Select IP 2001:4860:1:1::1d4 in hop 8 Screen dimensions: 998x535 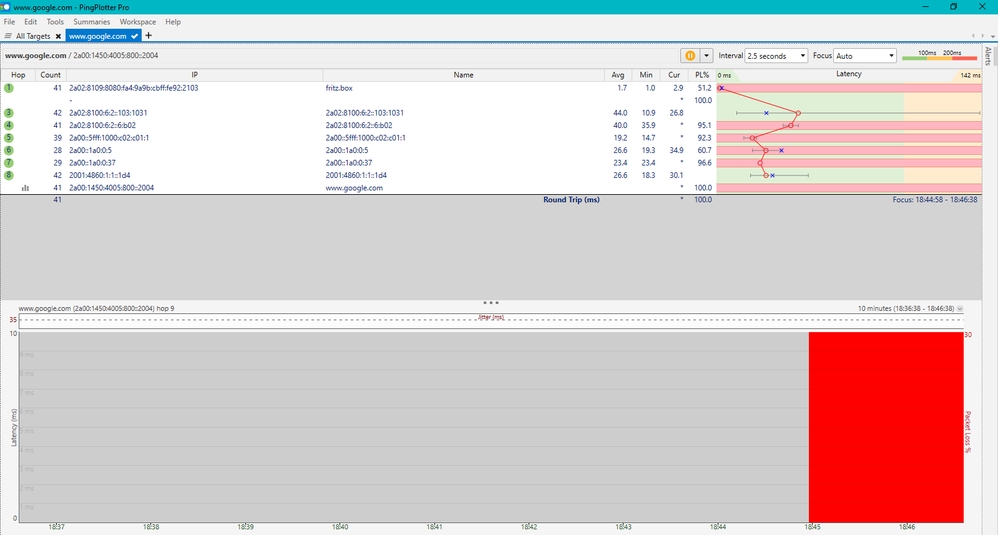coord(99,175)
